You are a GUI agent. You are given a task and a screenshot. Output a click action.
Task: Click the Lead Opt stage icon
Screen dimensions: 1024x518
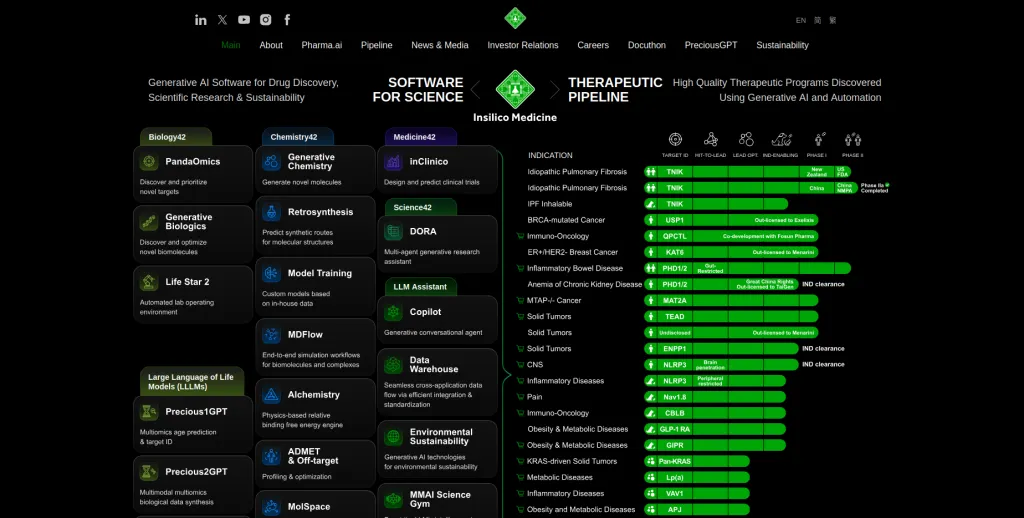[x=746, y=139]
